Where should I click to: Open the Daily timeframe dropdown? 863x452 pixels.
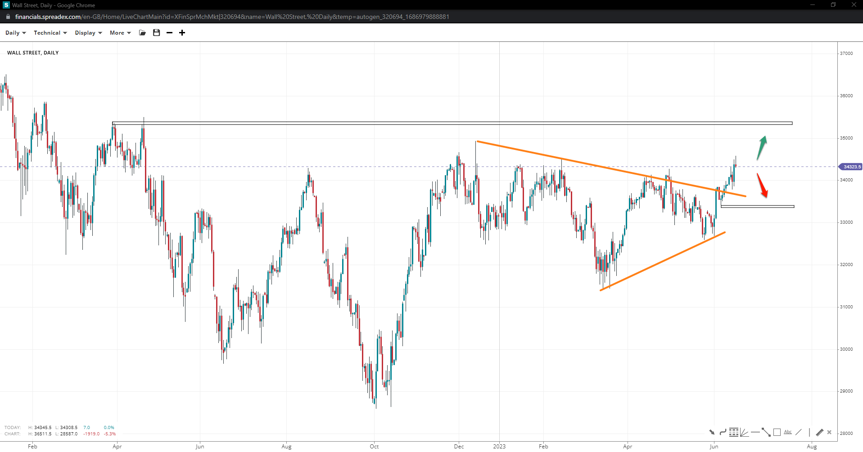[15, 33]
